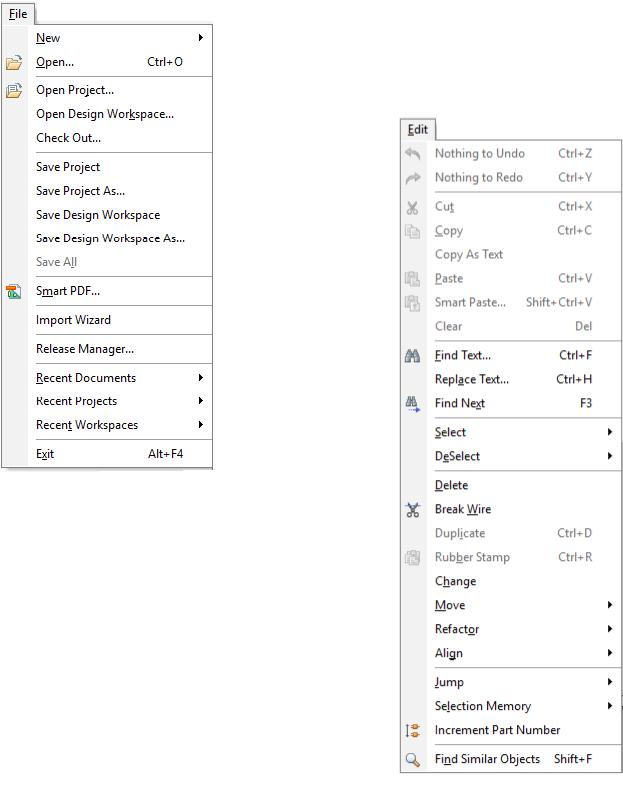Click the Rubber Stamp icon
The height and width of the screenshot is (812, 623).
(413, 558)
